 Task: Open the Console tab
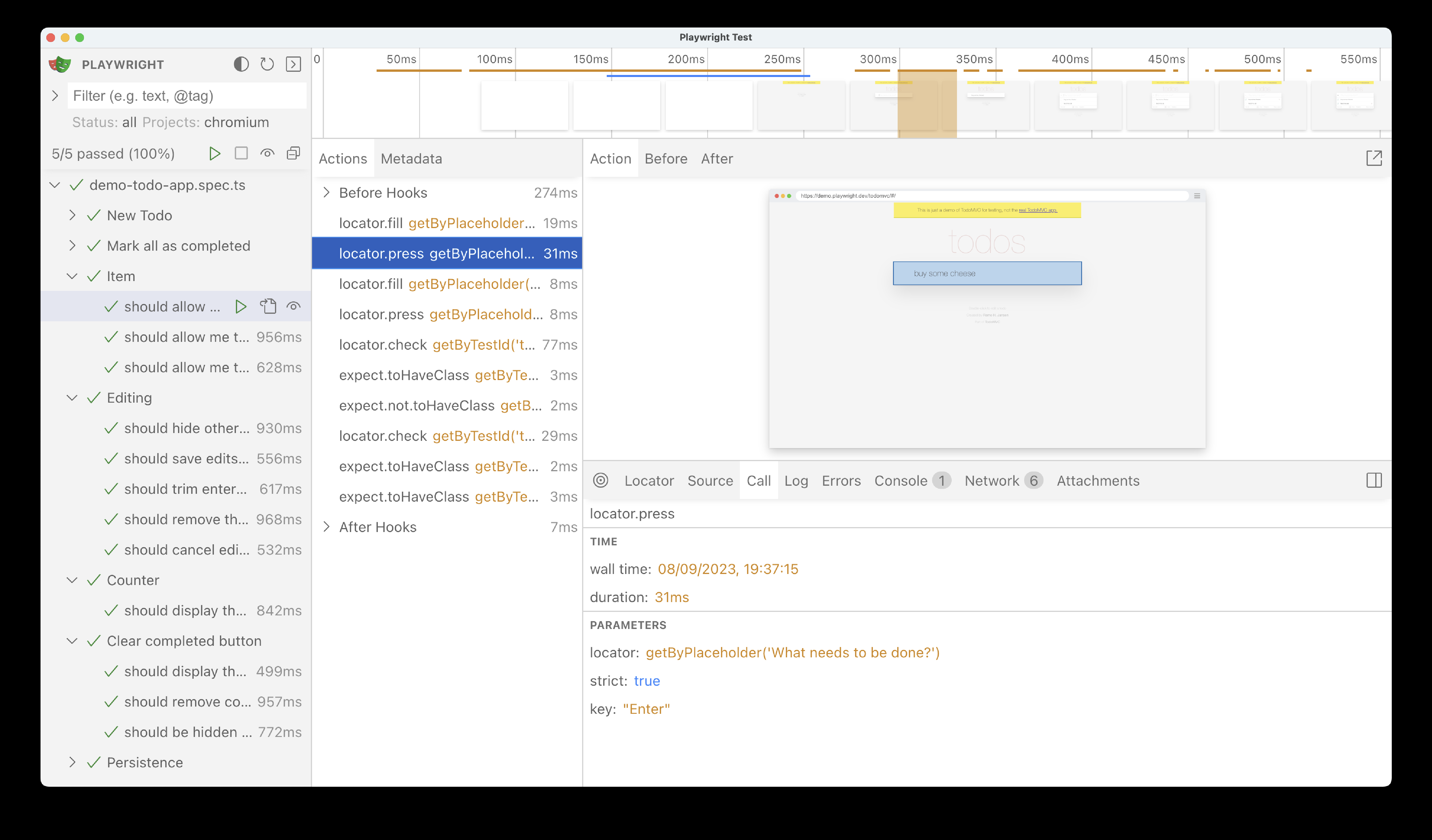click(x=912, y=481)
